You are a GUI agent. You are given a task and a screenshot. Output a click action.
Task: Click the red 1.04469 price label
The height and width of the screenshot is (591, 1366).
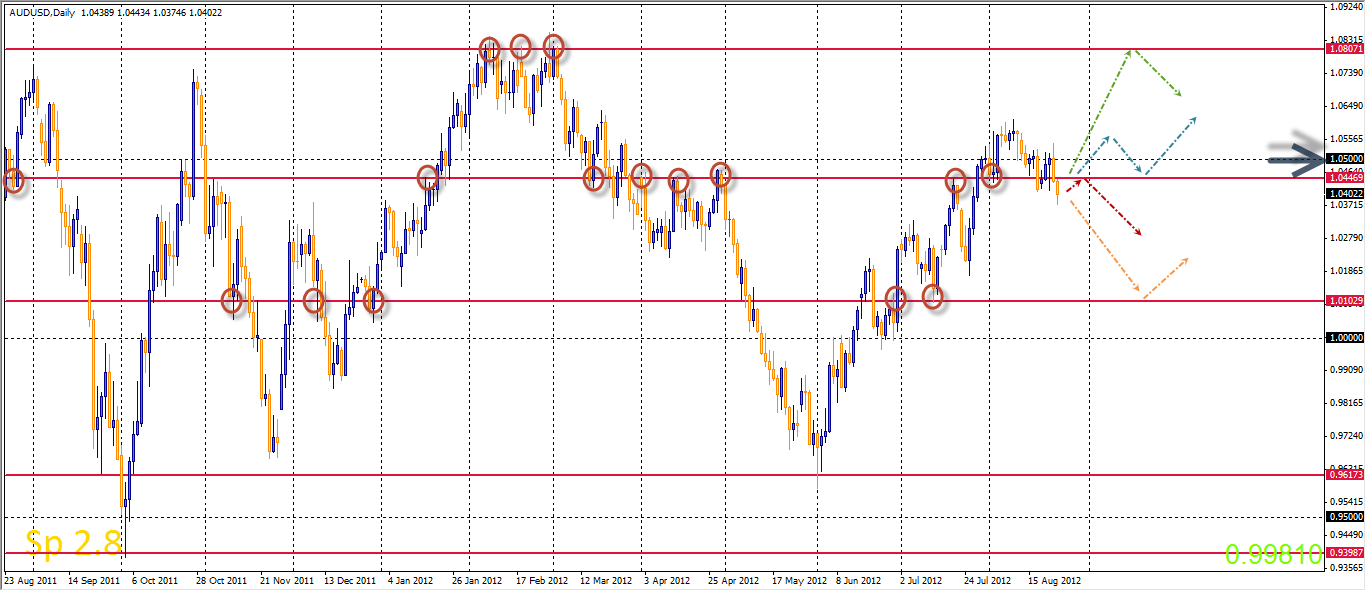(1343, 178)
